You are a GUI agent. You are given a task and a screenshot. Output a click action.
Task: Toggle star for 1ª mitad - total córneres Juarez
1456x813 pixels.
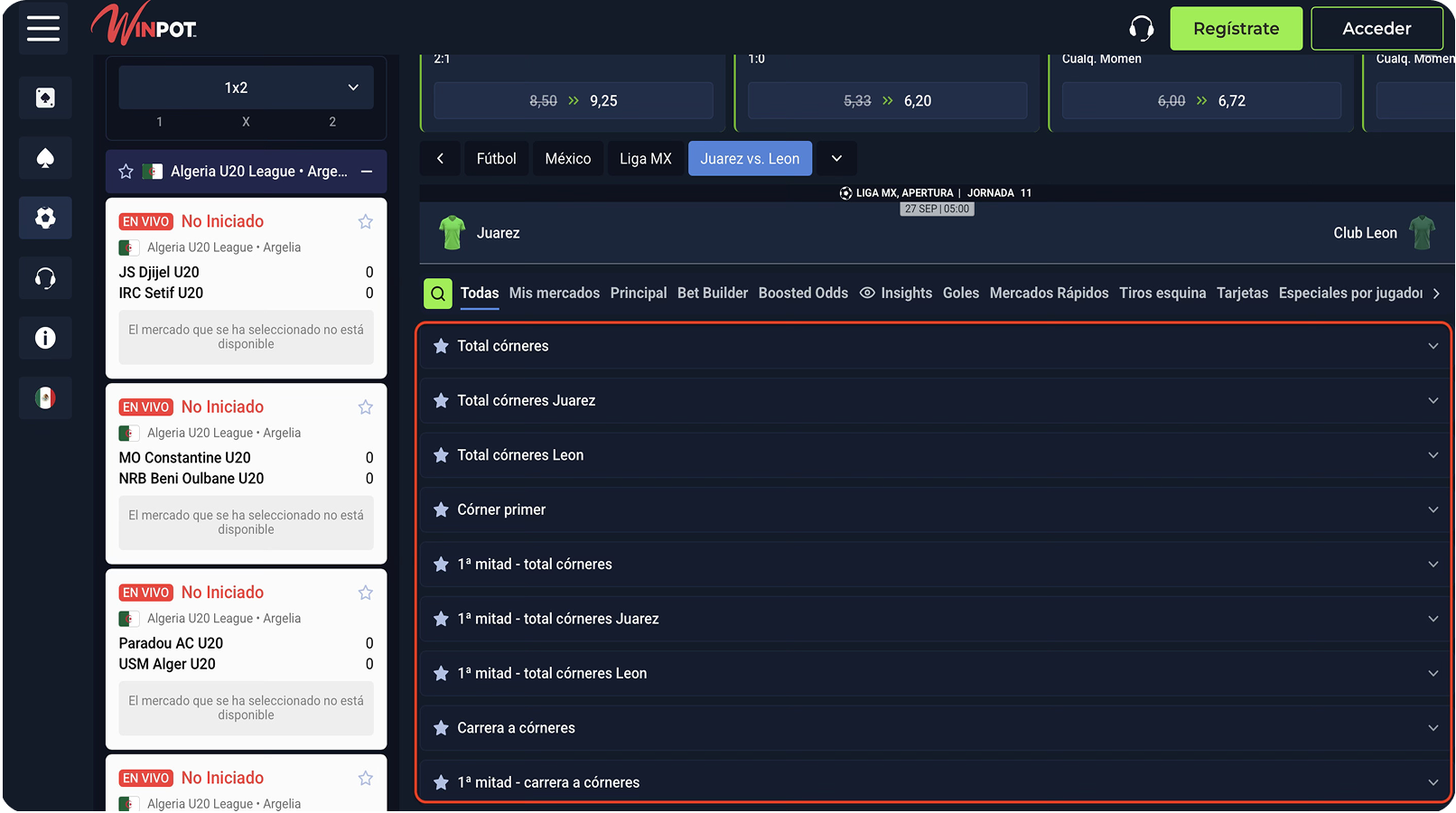[441, 619]
